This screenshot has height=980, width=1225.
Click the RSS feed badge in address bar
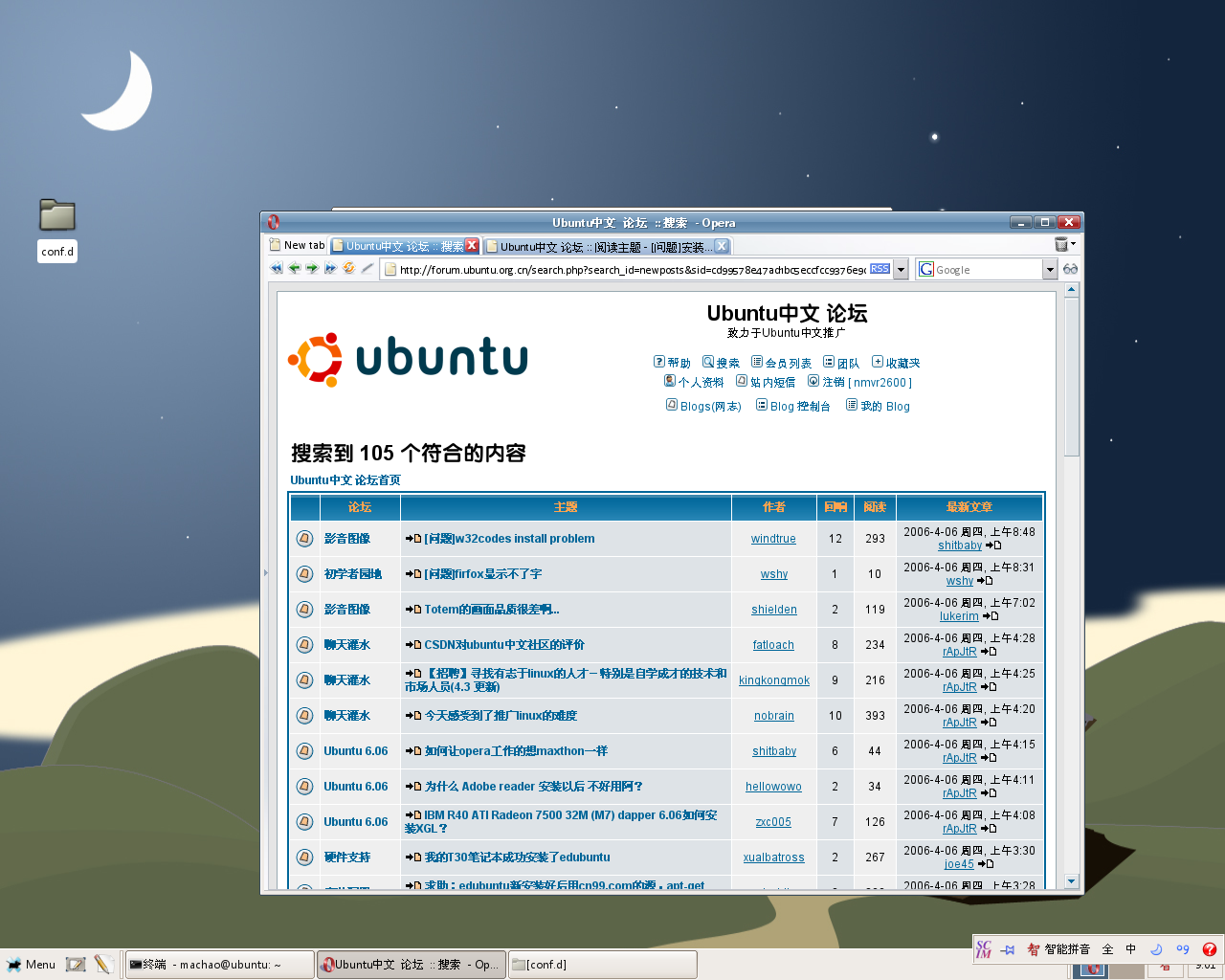coord(880,269)
